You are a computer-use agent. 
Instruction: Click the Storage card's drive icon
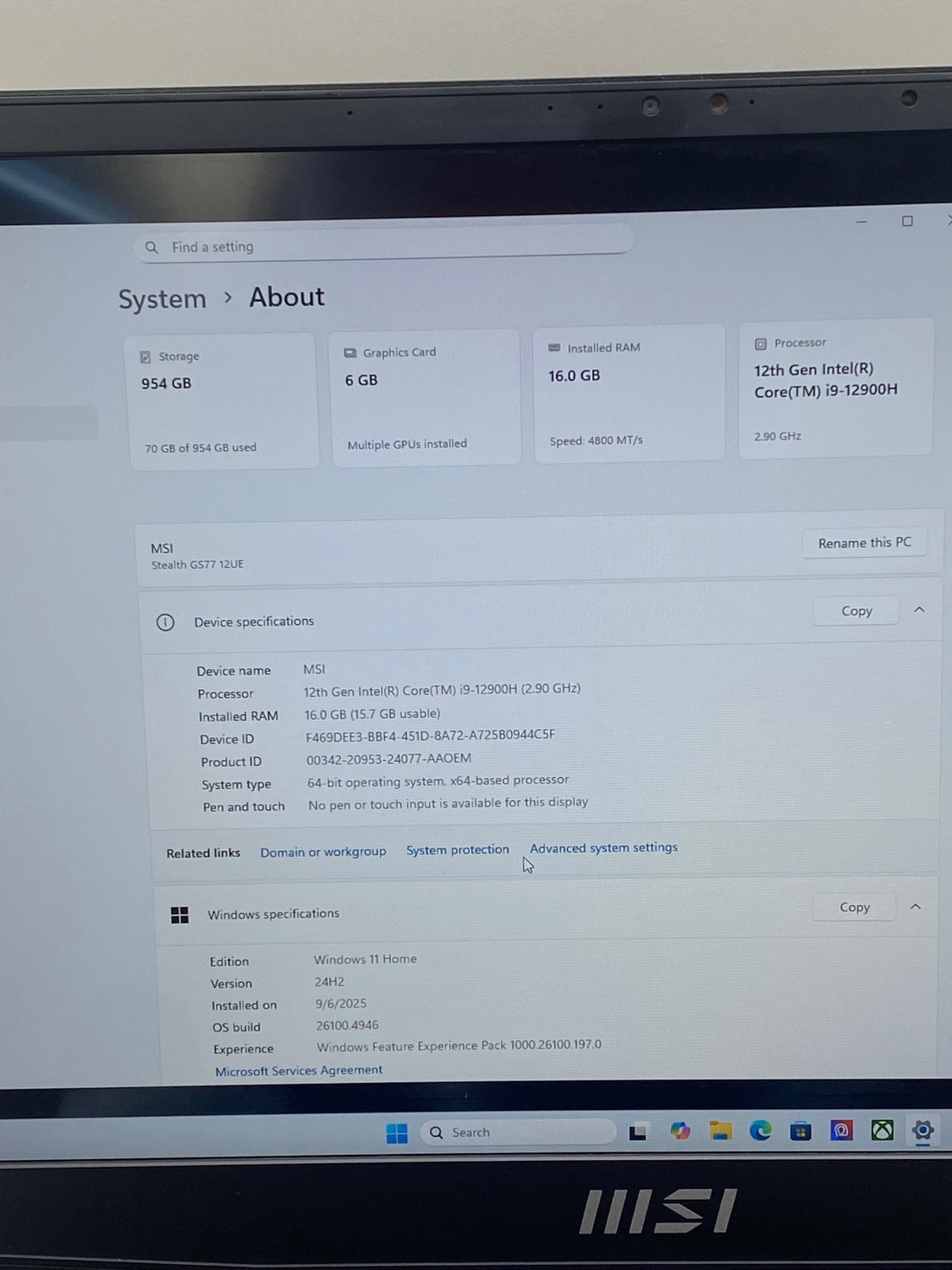(145, 357)
